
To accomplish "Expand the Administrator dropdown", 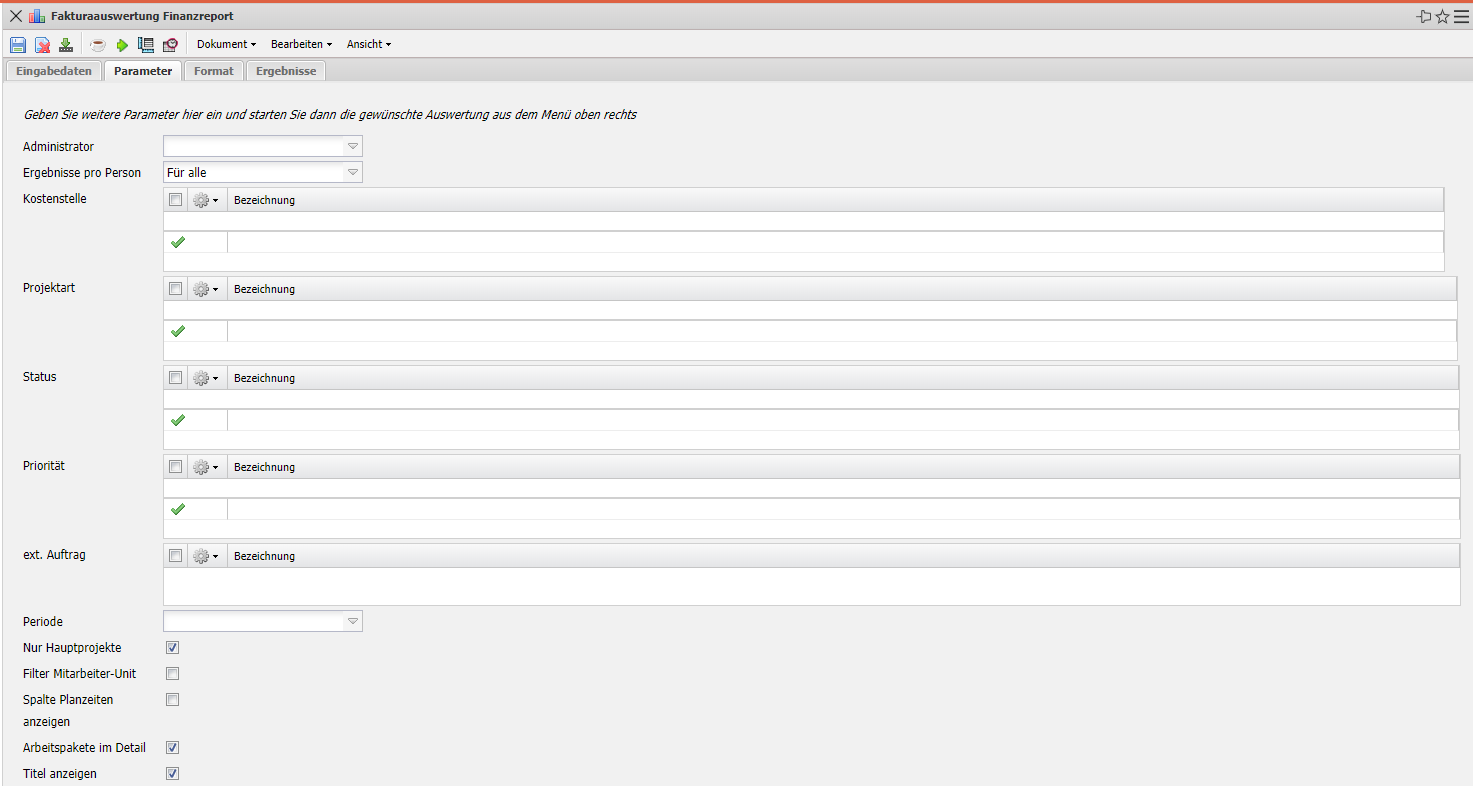I will (x=352, y=146).
